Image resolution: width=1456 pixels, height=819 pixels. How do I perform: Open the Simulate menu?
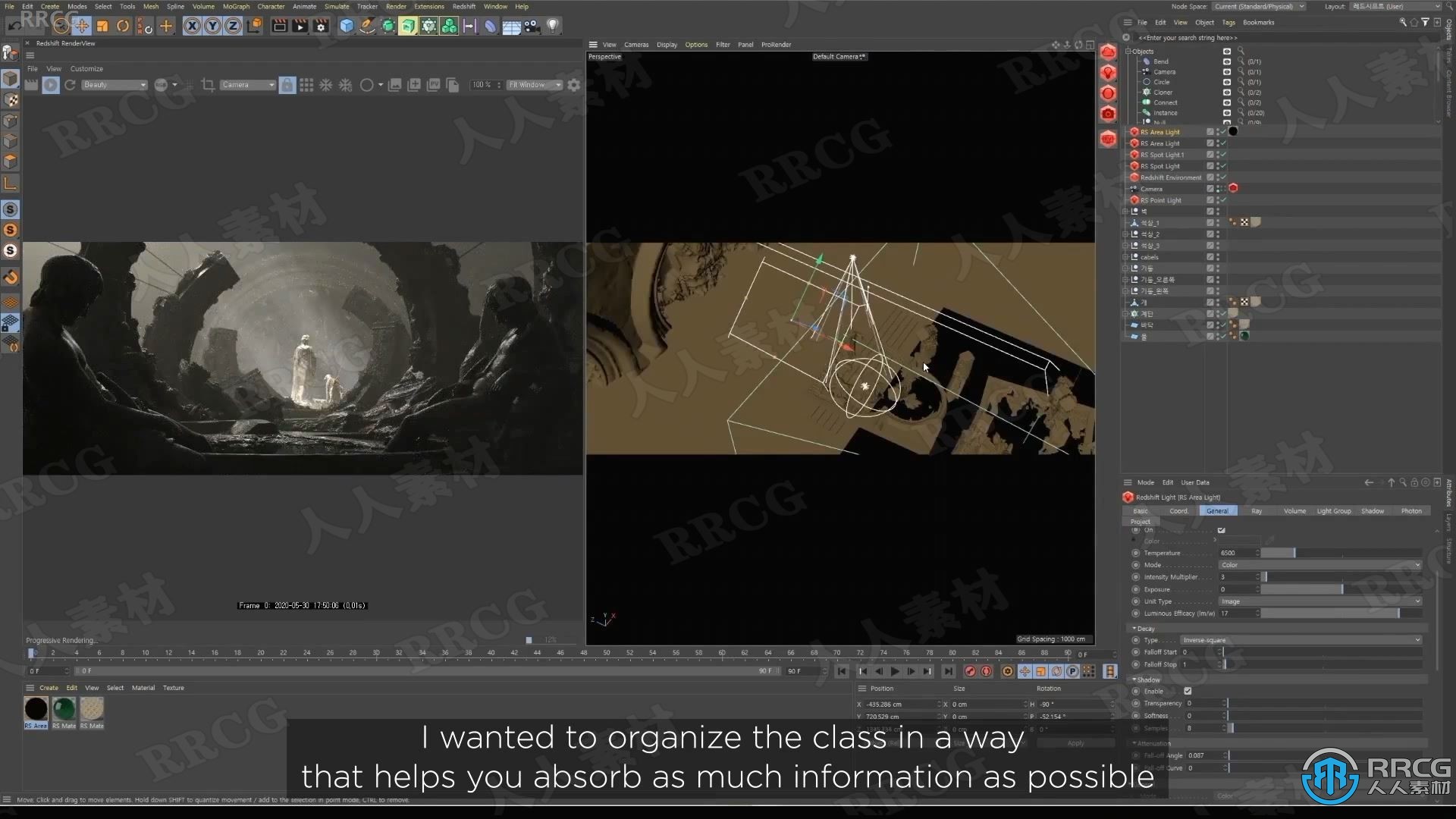click(x=337, y=6)
